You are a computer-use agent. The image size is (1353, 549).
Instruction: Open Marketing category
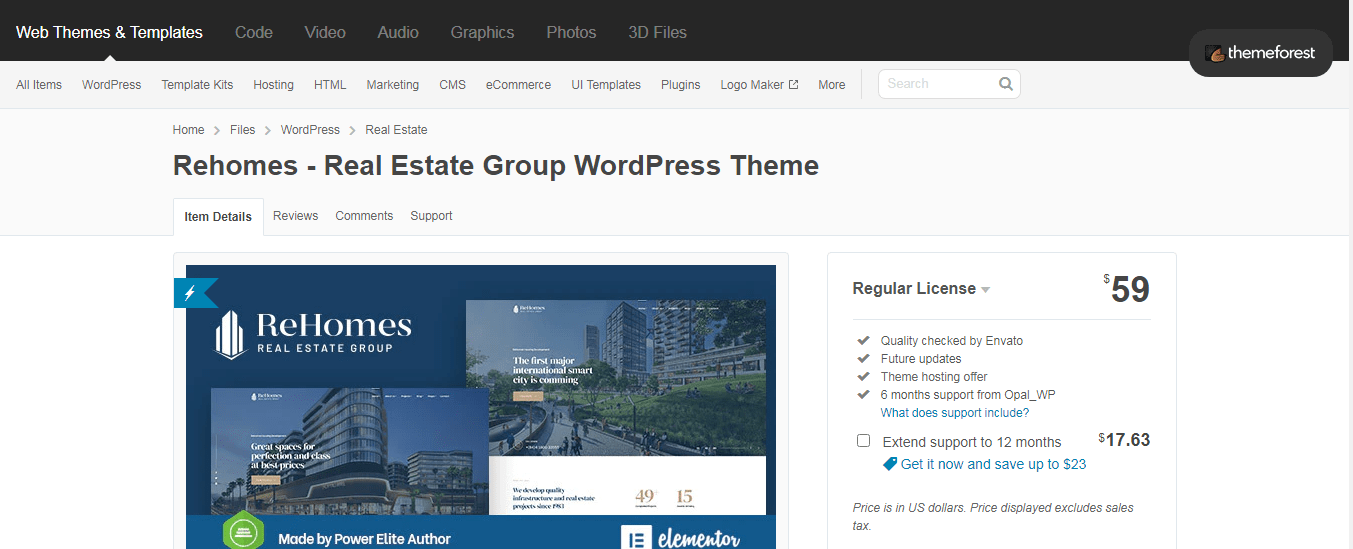pyautogui.click(x=393, y=85)
